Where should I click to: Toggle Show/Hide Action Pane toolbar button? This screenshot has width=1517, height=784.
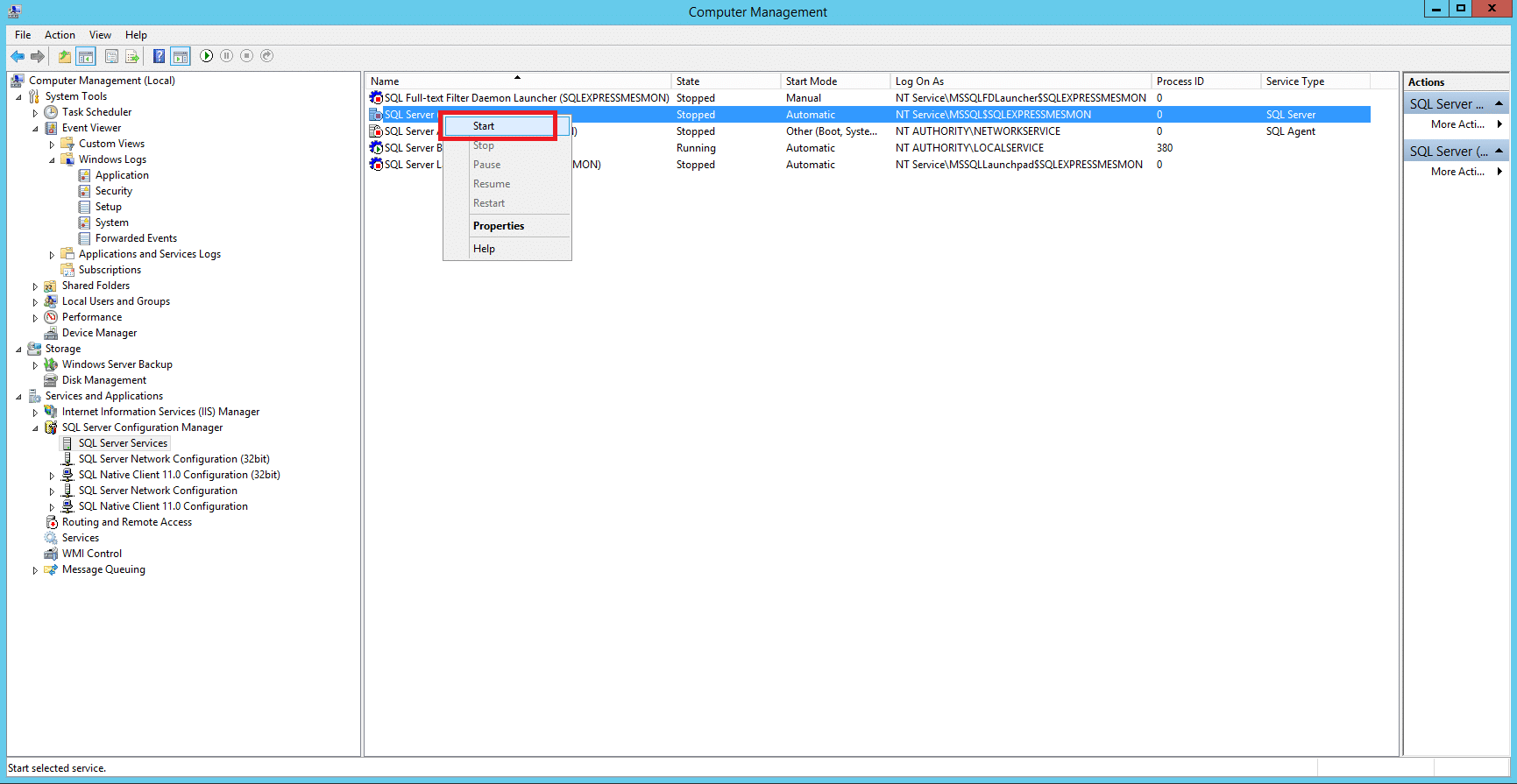[x=180, y=56]
